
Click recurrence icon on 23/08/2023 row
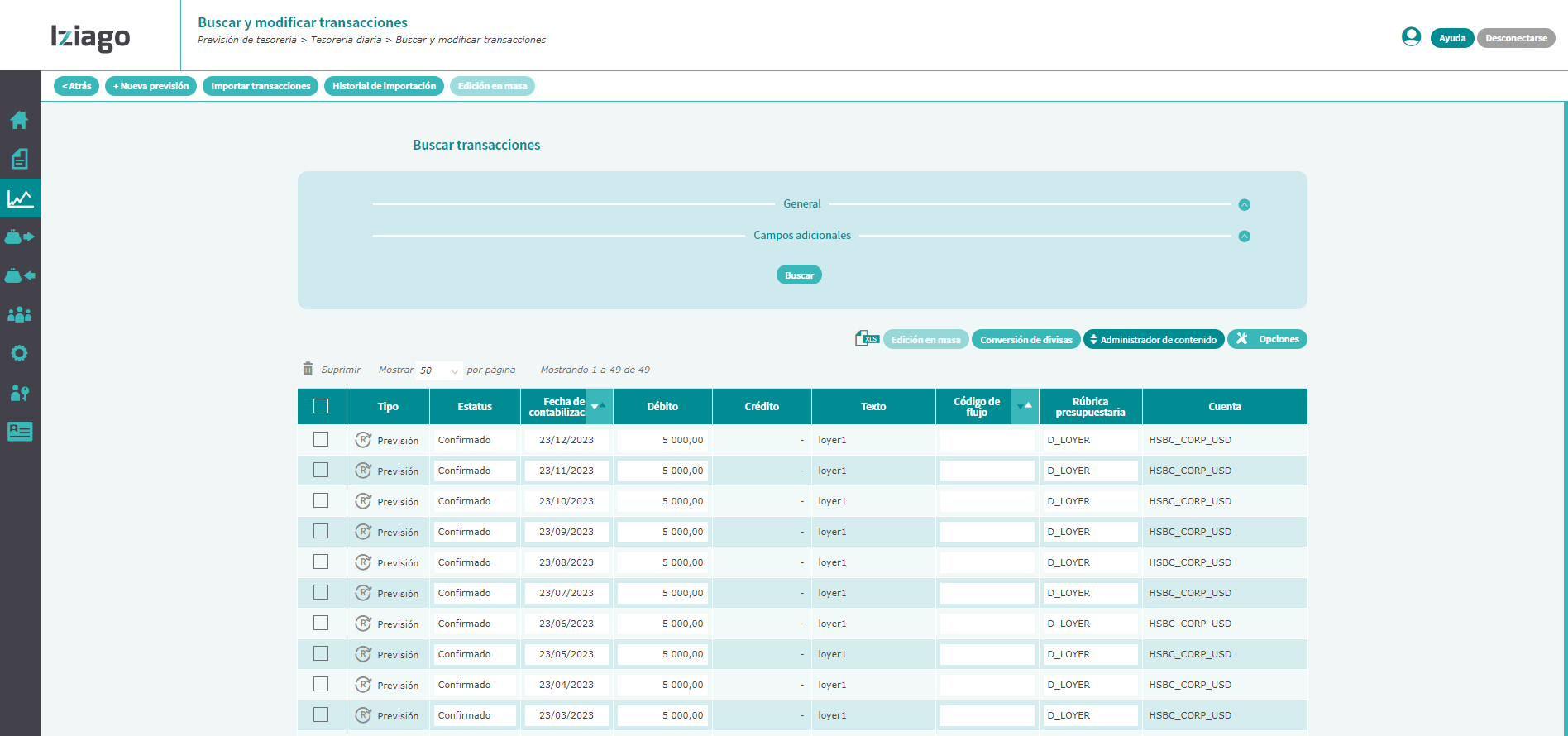click(x=363, y=562)
